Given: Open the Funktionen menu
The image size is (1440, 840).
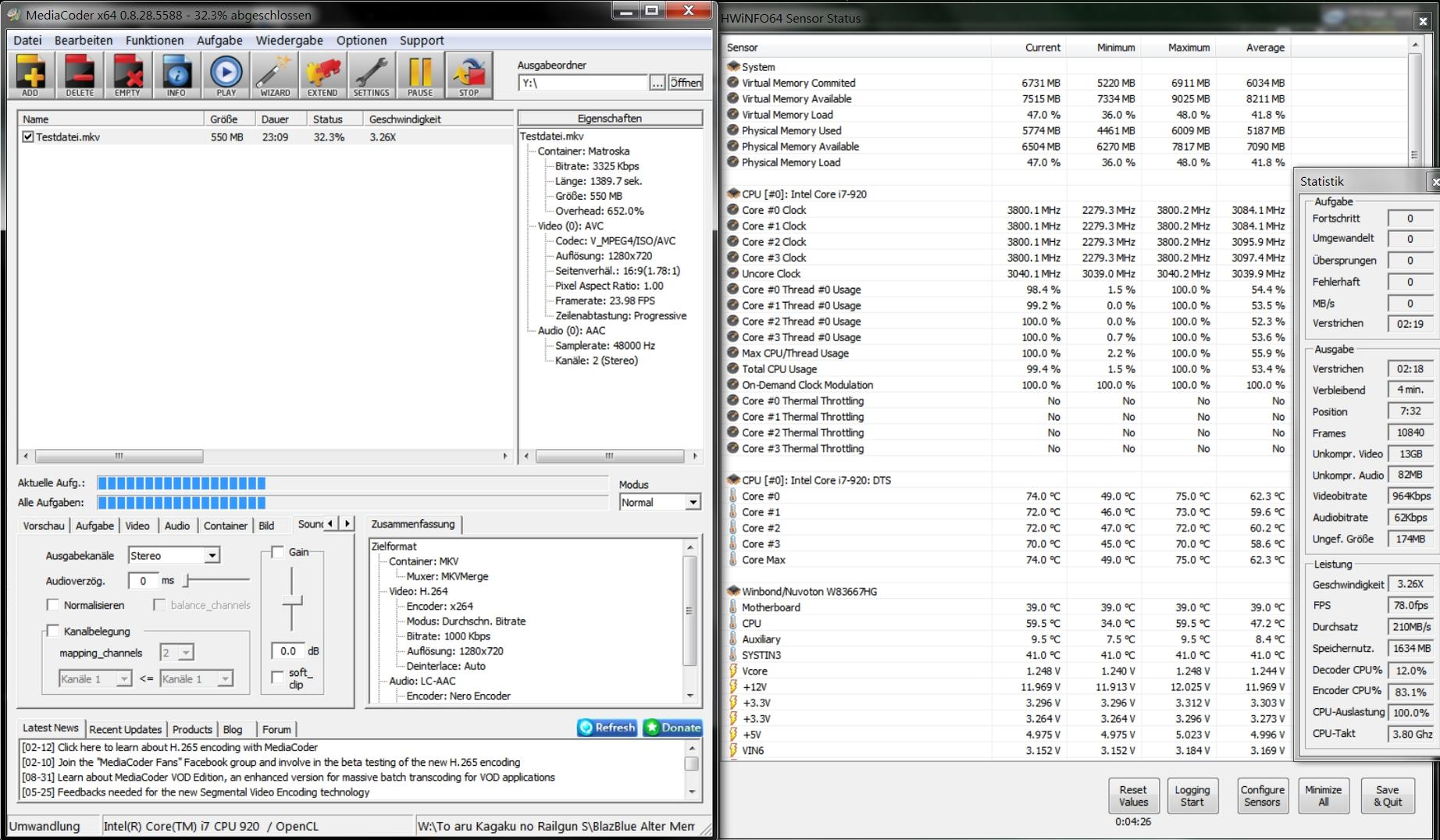Looking at the screenshot, I should (x=155, y=41).
